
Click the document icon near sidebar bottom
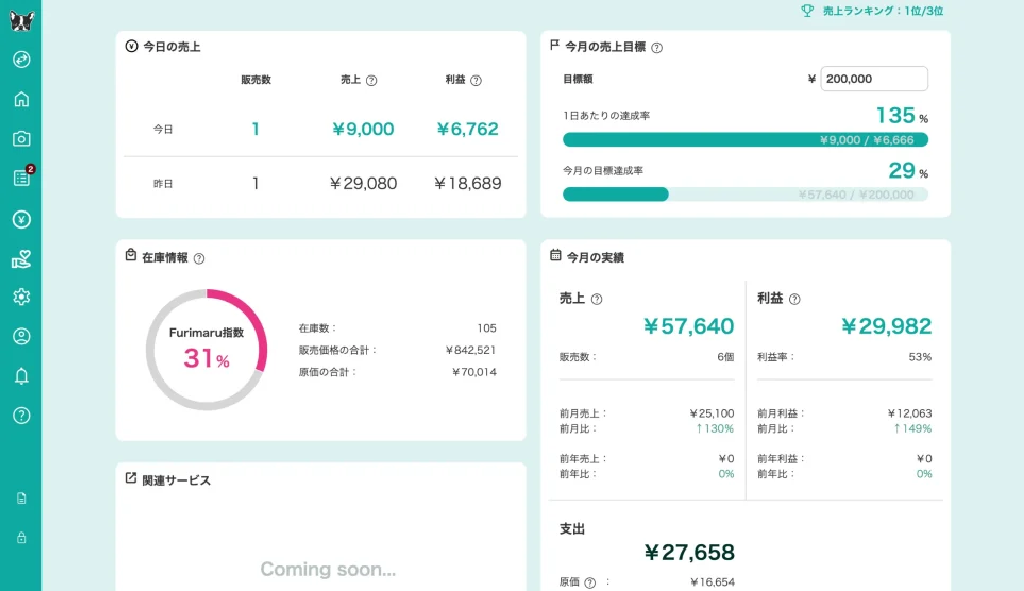click(21, 498)
